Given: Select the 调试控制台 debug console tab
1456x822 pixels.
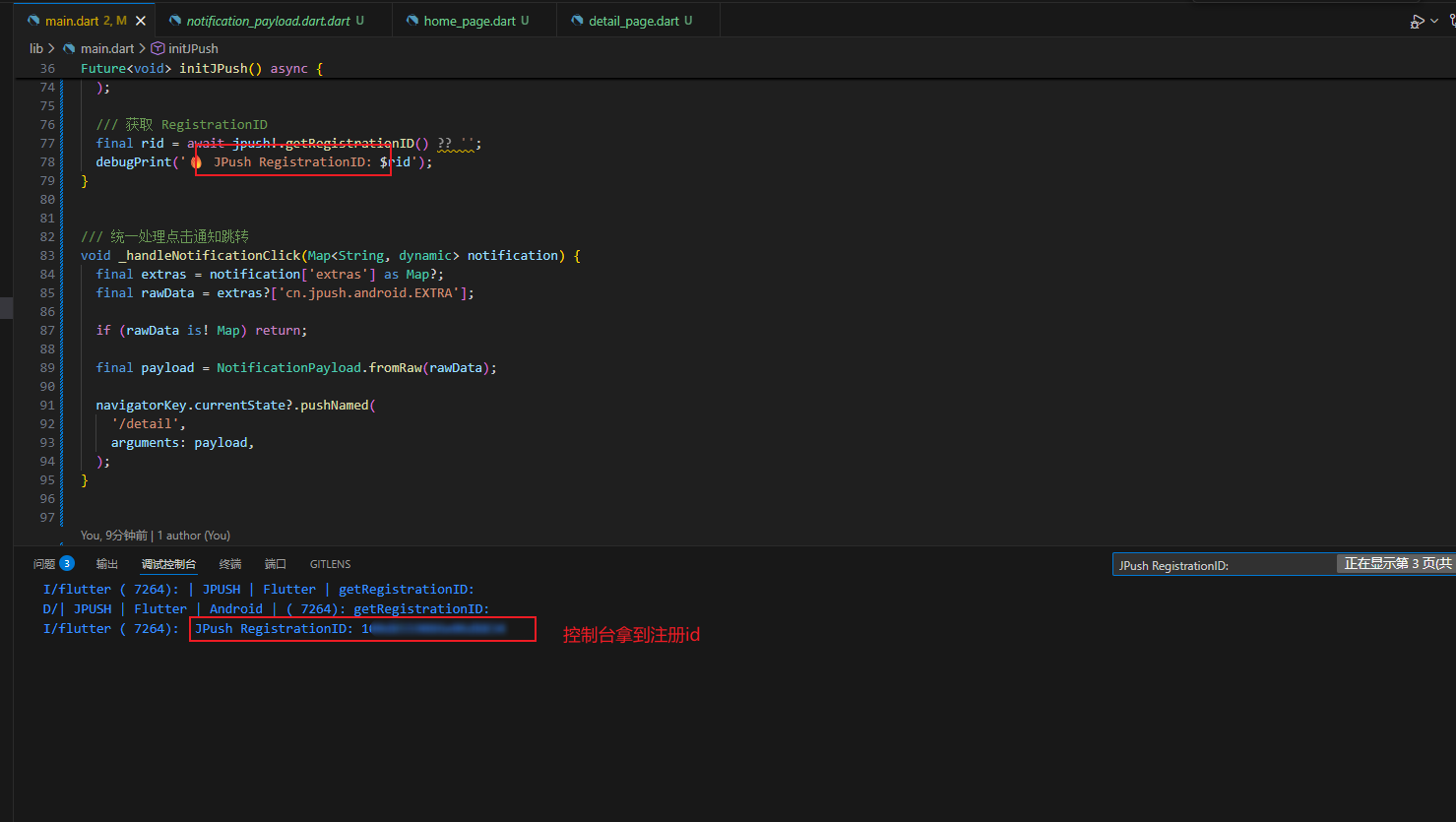Looking at the screenshot, I should click(168, 564).
